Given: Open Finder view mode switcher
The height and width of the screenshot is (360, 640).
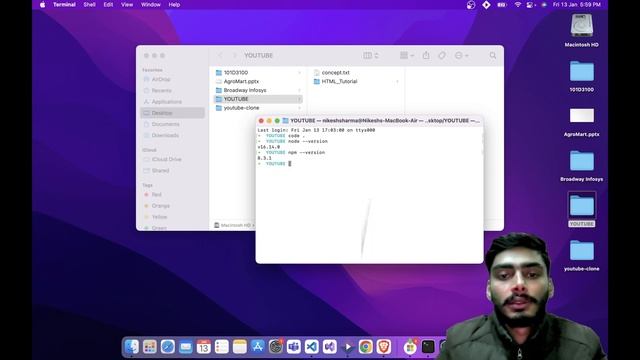Looking at the screenshot, I should (371, 56).
